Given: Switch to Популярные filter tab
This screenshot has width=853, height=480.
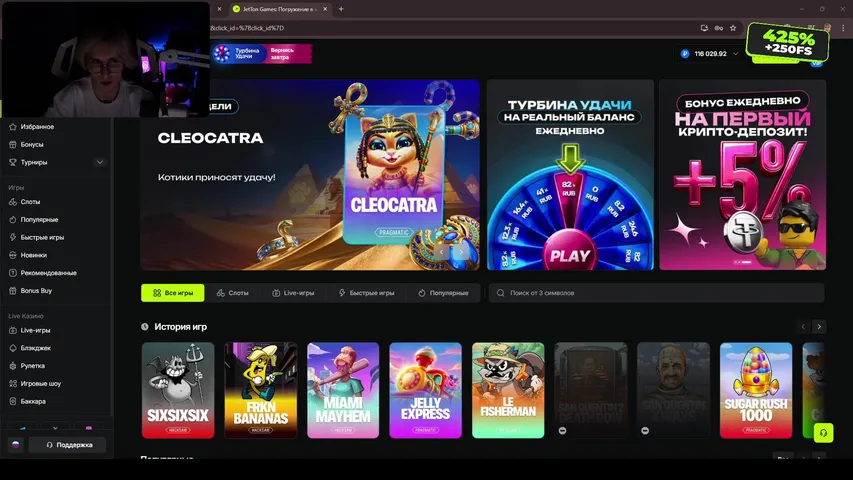Looking at the screenshot, I should click(x=443, y=293).
